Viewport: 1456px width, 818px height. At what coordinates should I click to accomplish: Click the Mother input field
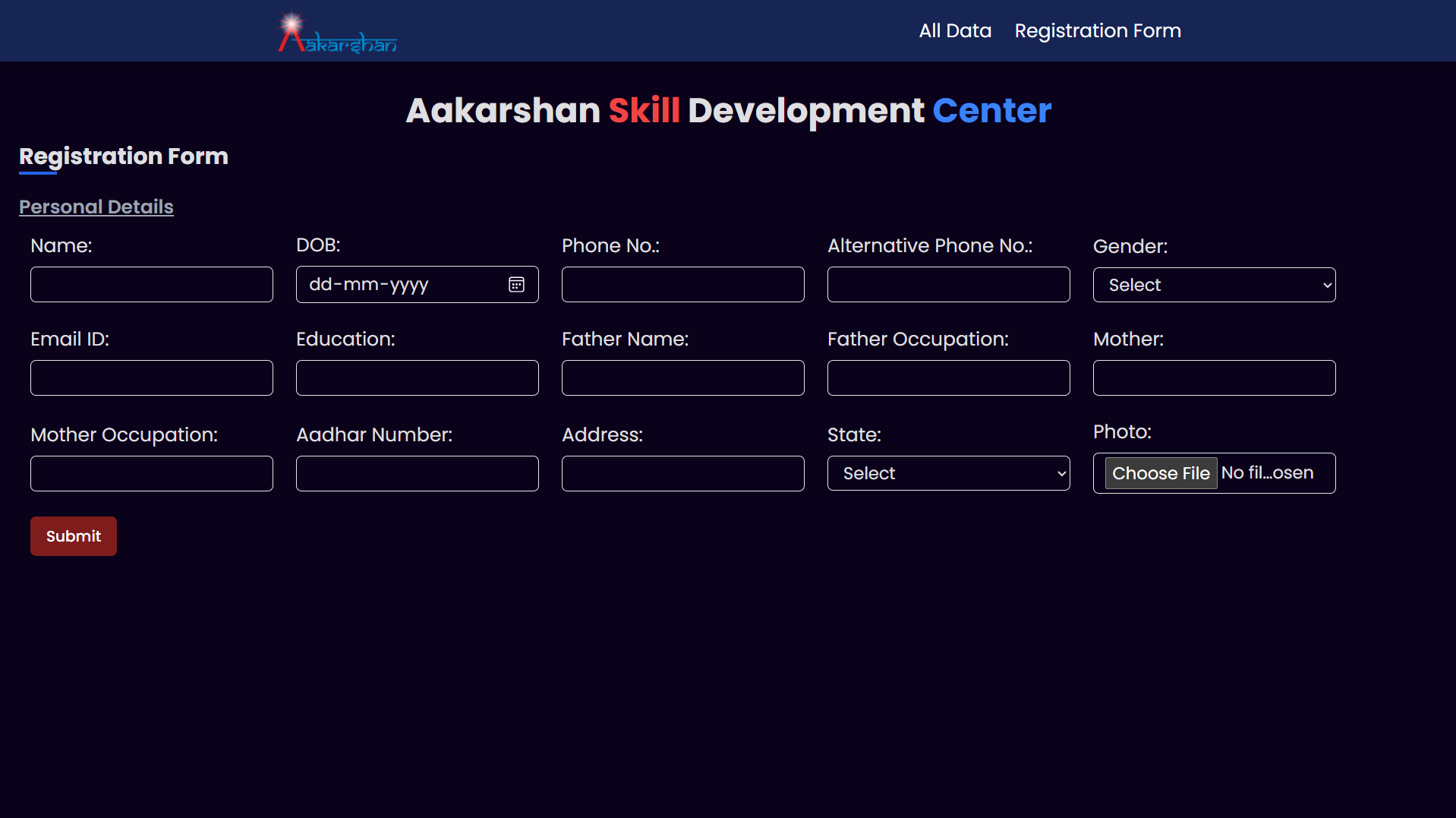tap(1214, 378)
